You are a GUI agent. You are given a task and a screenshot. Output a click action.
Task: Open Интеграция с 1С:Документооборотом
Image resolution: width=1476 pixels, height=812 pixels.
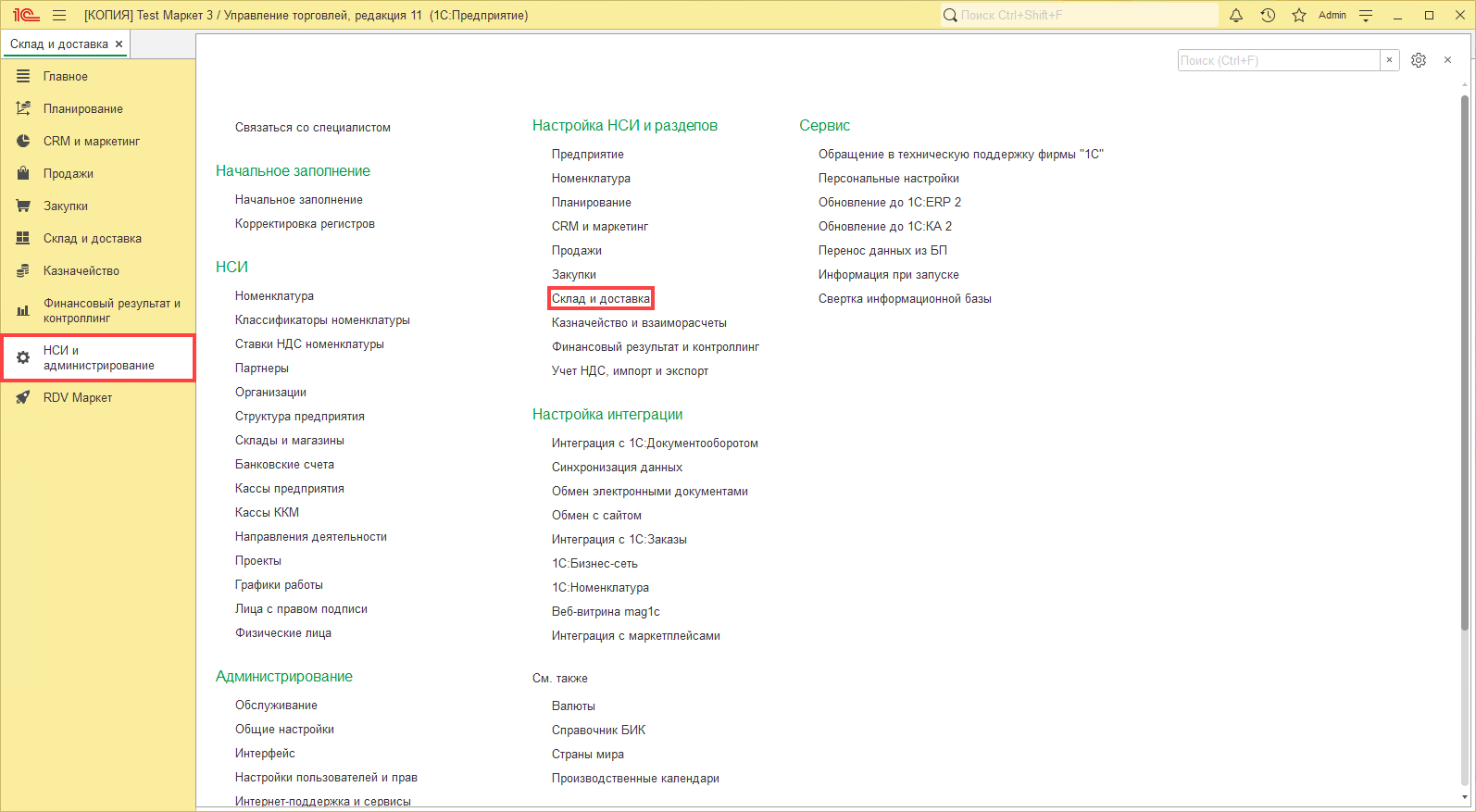point(655,443)
